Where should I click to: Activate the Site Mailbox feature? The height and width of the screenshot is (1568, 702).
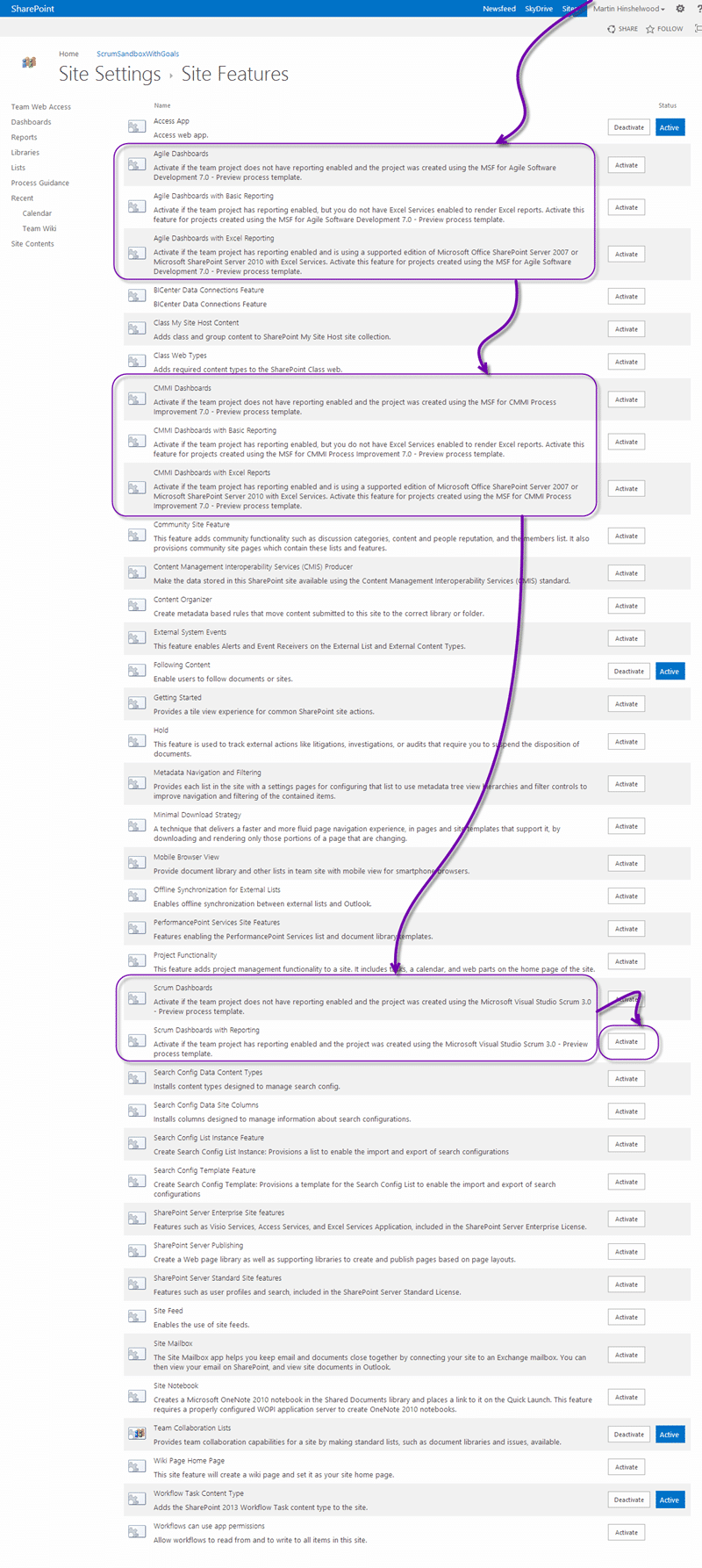(x=627, y=1356)
